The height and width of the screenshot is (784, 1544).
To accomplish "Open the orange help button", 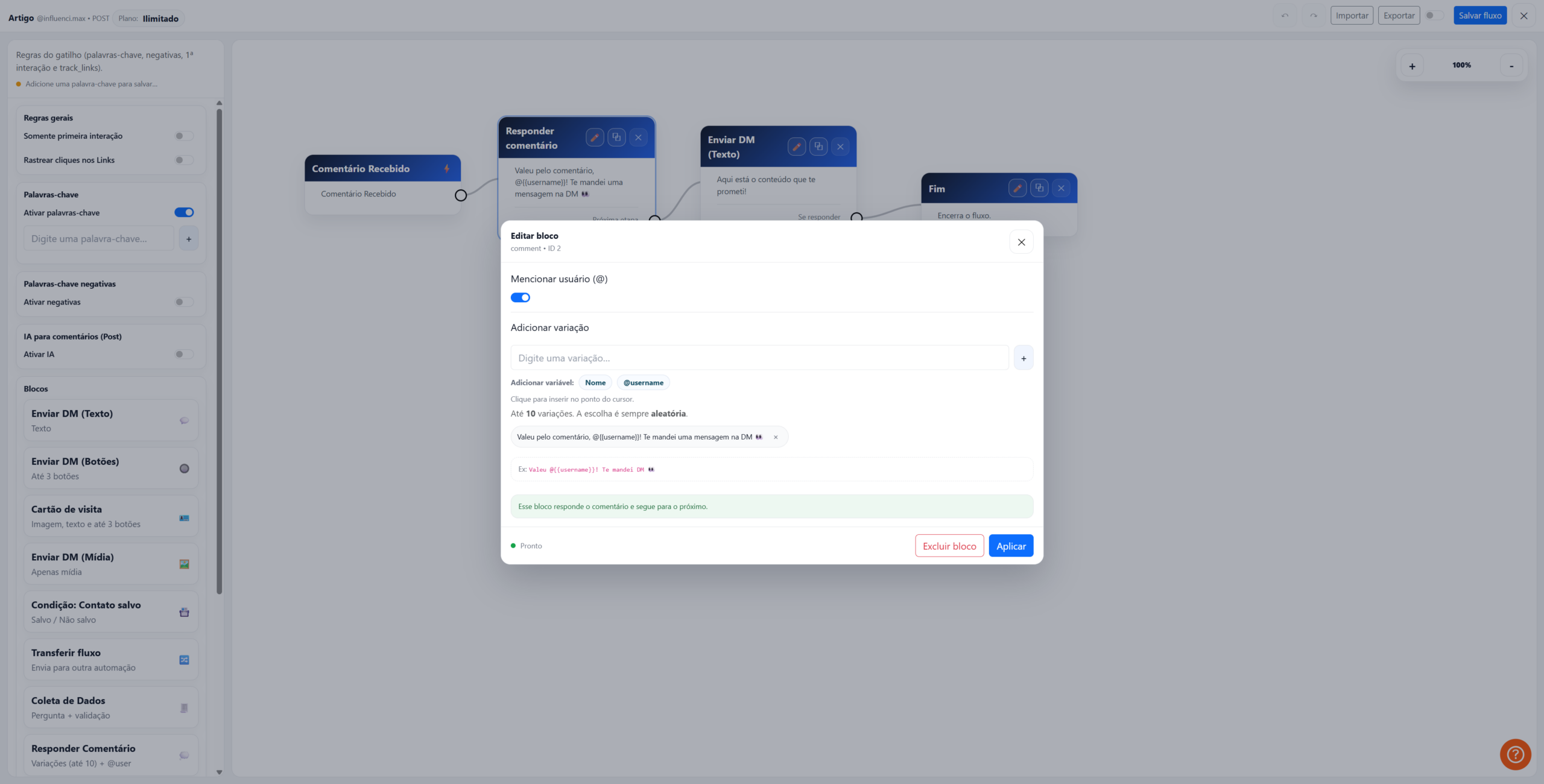I will coord(1515,754).
